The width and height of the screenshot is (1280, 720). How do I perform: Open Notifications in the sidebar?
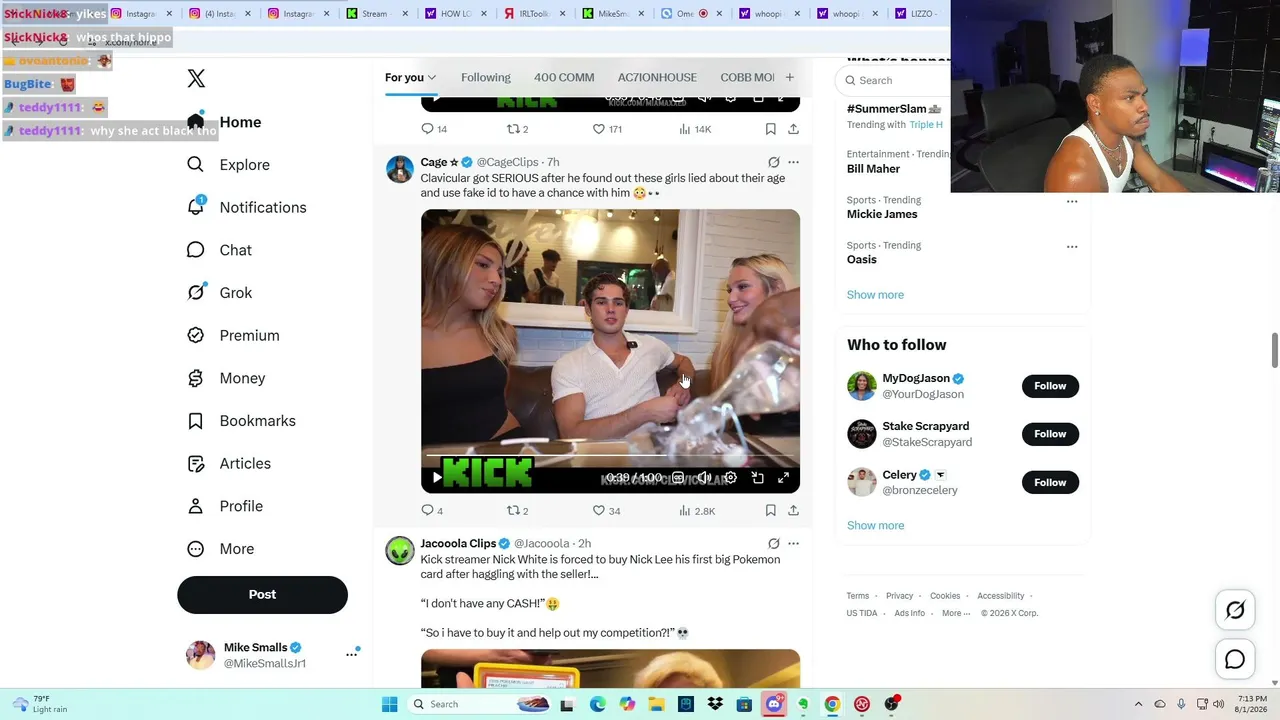(x=246, y=207)
